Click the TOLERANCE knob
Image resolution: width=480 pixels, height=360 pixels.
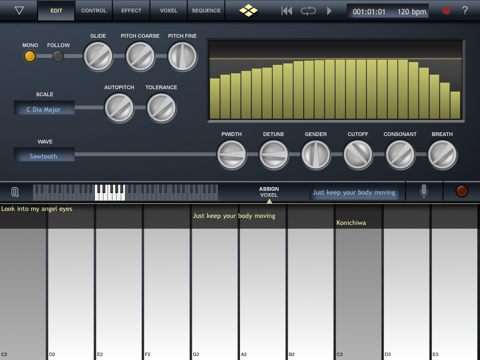161,108
